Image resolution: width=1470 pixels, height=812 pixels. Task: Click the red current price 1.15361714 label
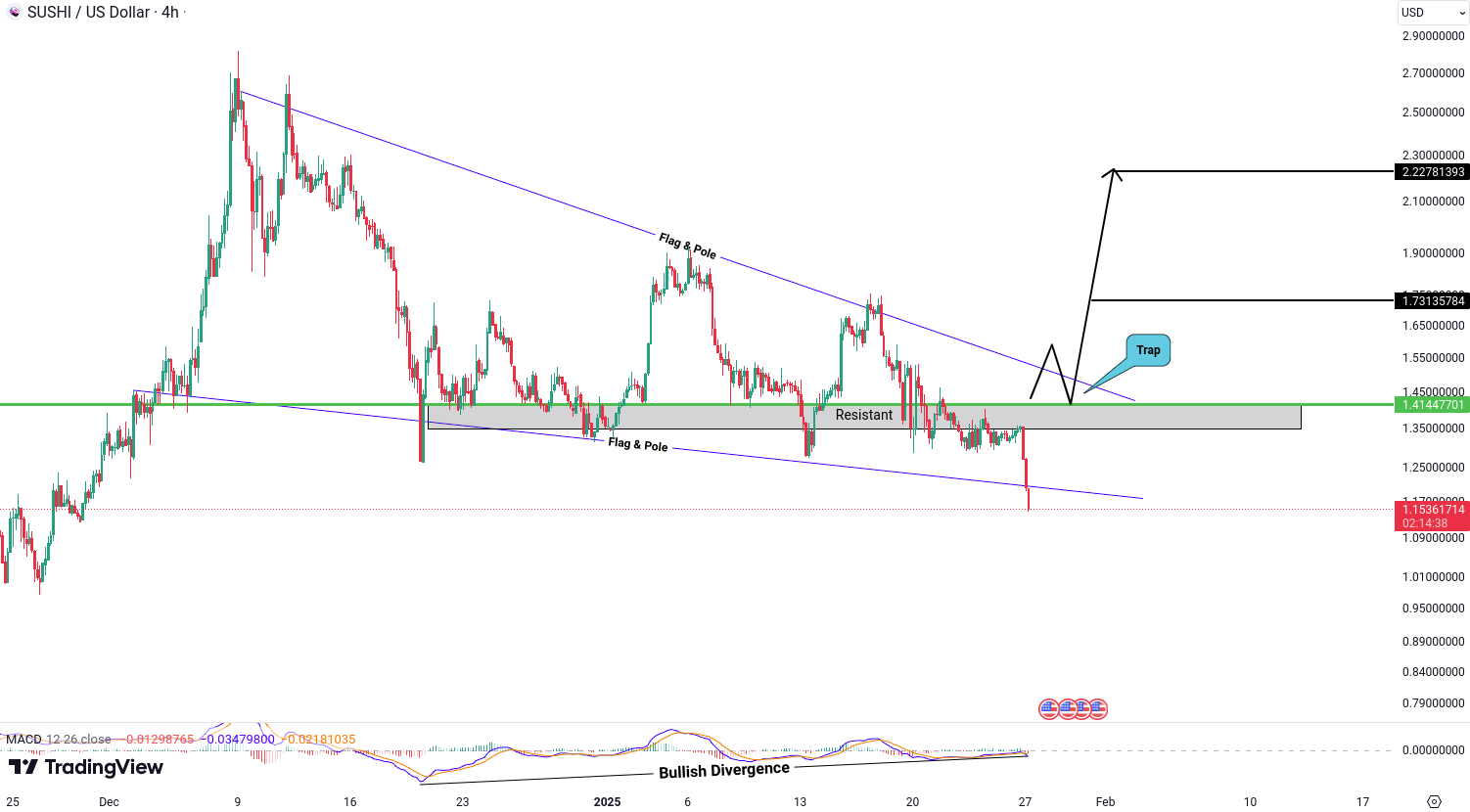click(1433, 510)
